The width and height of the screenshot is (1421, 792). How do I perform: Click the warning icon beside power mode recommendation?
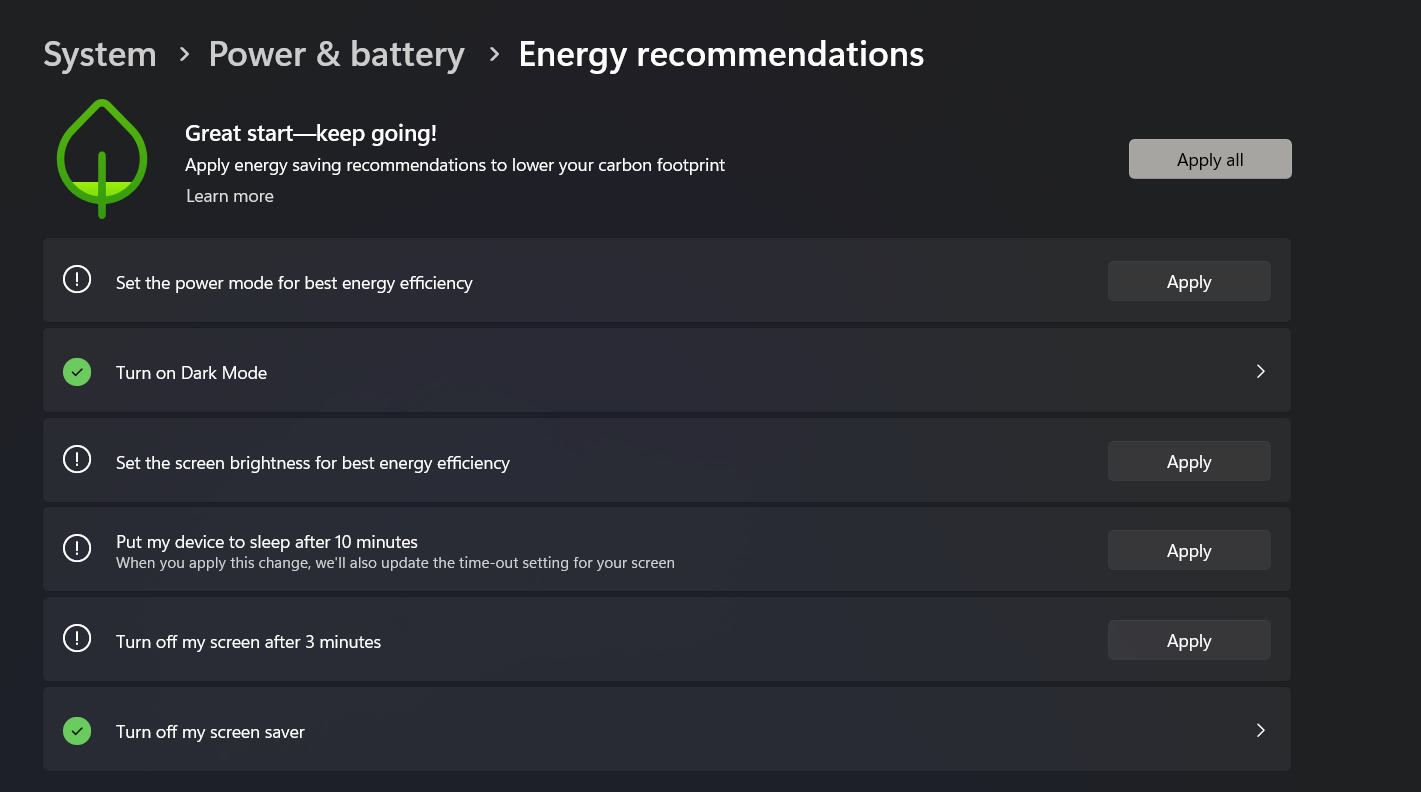pyautogui.click(x=77, y=280)
